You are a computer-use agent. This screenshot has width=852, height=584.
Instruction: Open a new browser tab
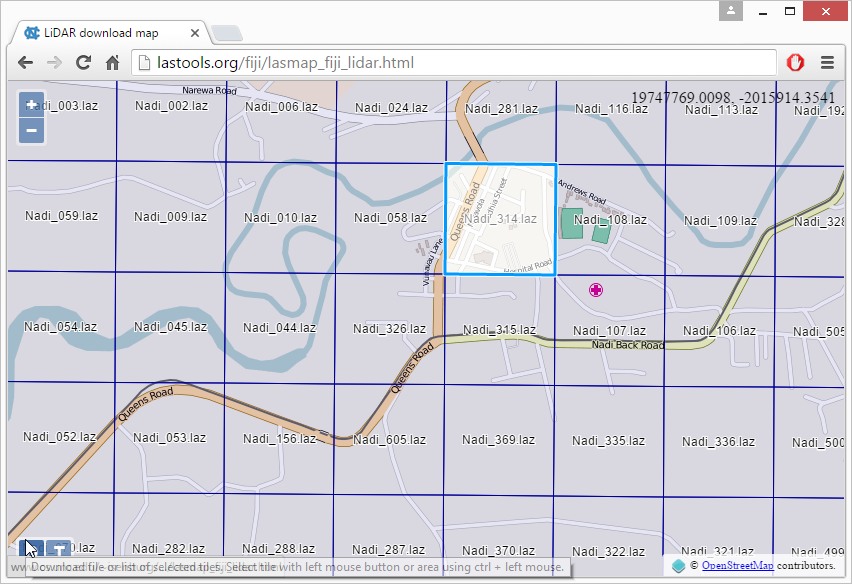click(x=227, y=34)
